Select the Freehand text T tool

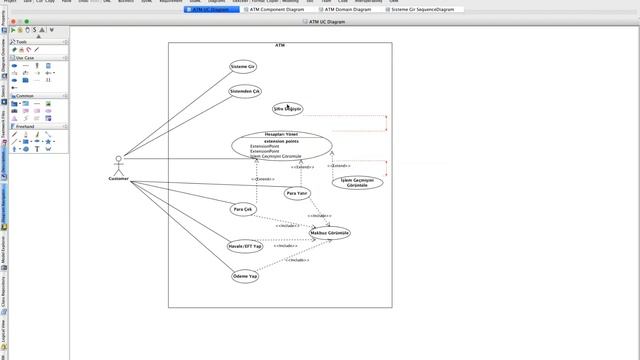(37, 149)
